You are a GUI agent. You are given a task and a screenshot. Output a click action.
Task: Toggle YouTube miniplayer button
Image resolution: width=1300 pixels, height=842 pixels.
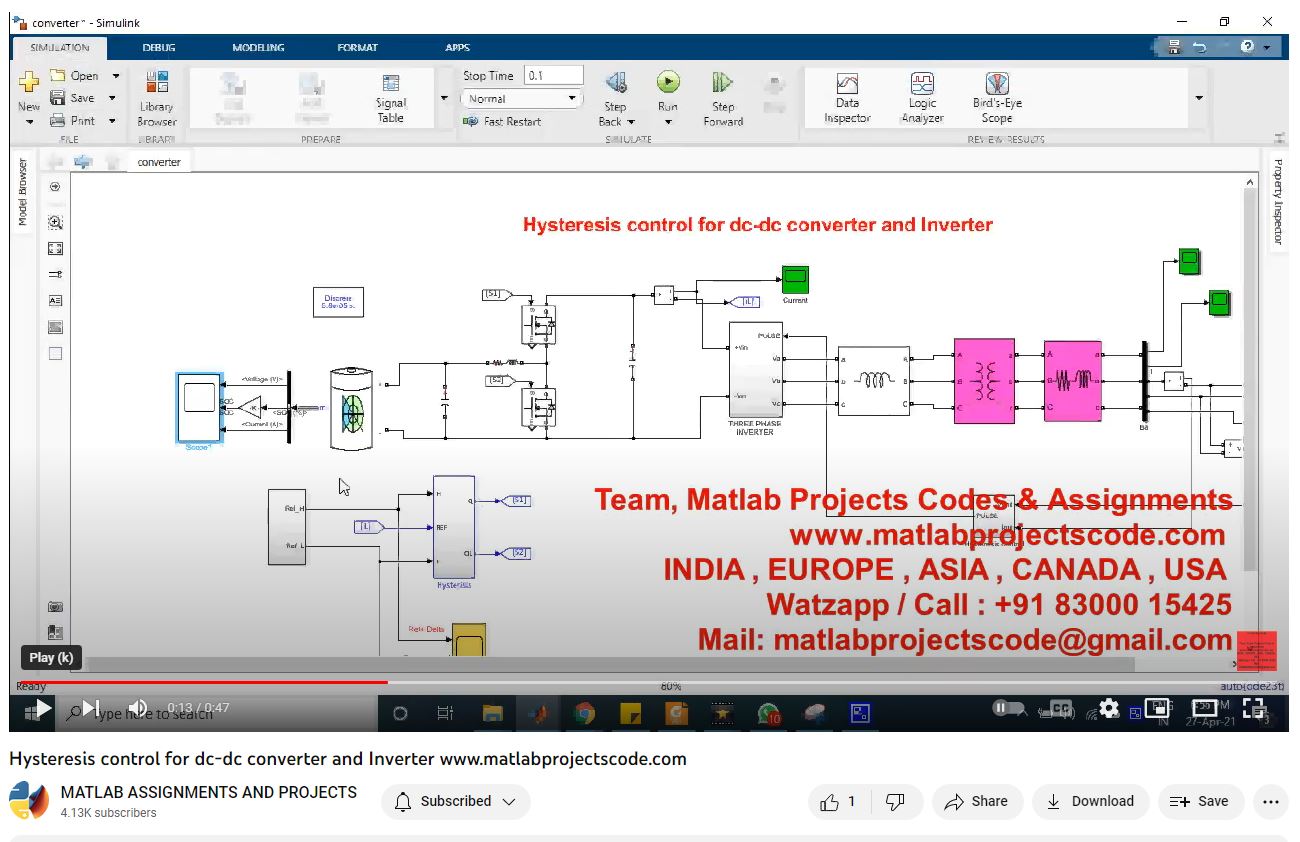coord(1157,709)
